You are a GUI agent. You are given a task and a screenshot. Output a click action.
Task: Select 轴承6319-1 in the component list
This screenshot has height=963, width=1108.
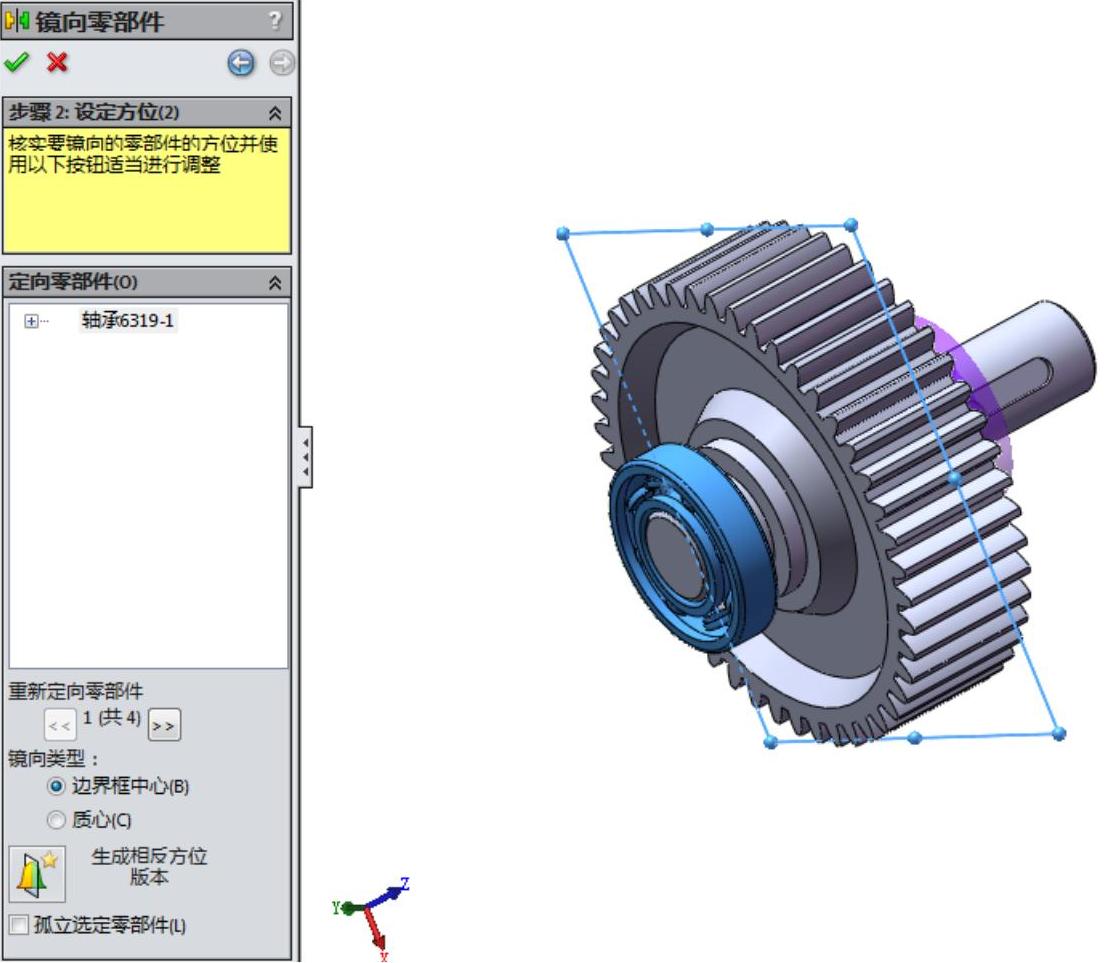[127, 321]
